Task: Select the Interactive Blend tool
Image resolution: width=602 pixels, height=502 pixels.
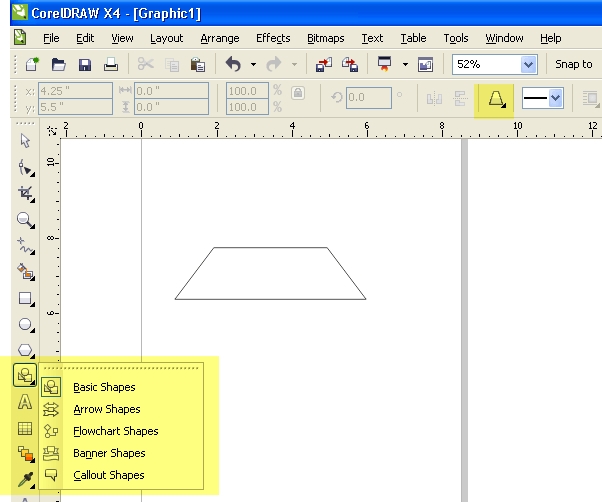Action: (x=26, y=454)
